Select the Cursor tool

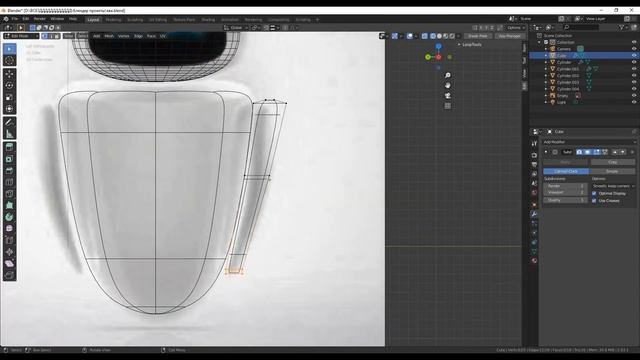pos(9,60)
